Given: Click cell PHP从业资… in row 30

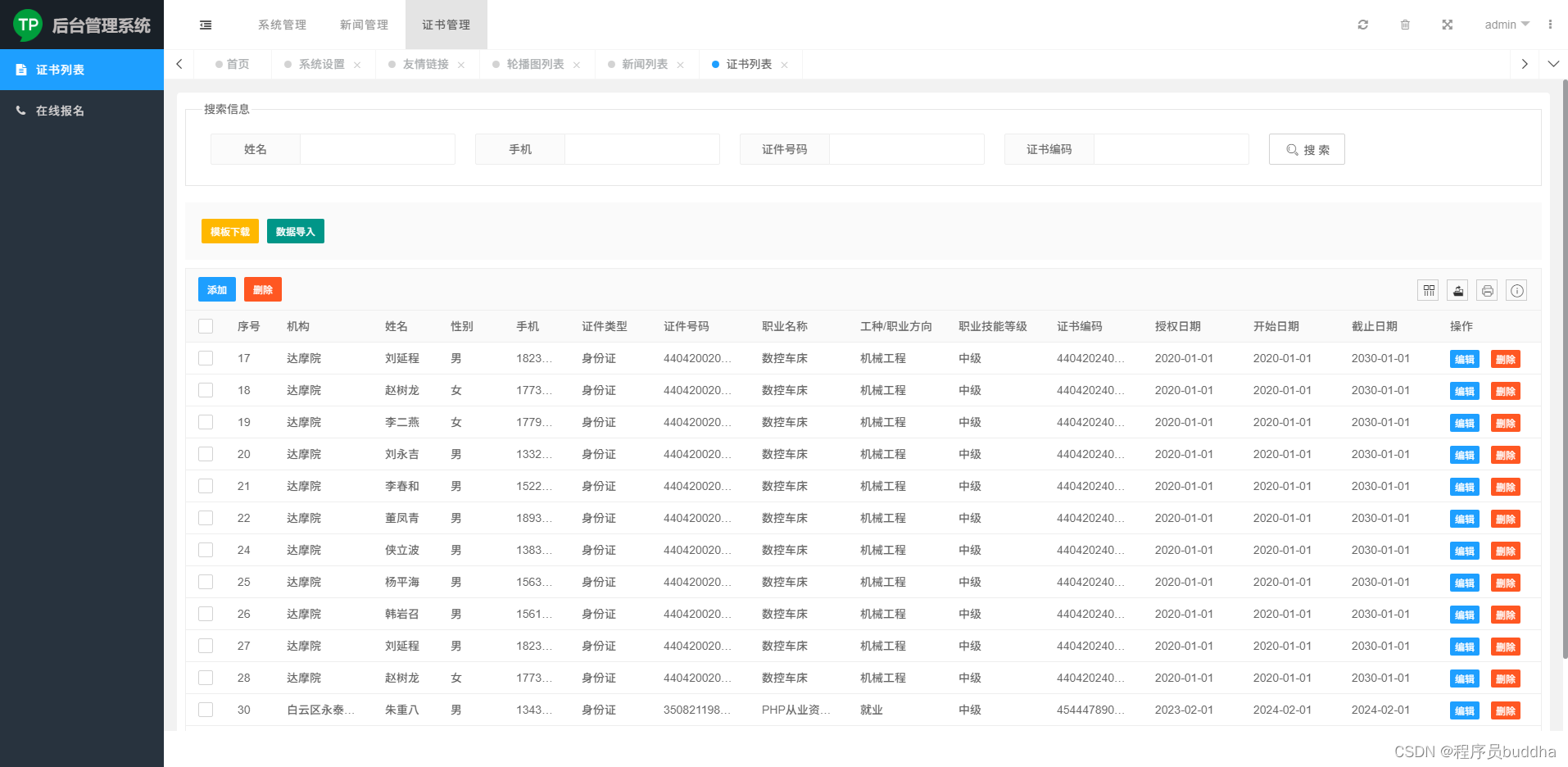Looking at the screenshot, I should pos(796,710).
